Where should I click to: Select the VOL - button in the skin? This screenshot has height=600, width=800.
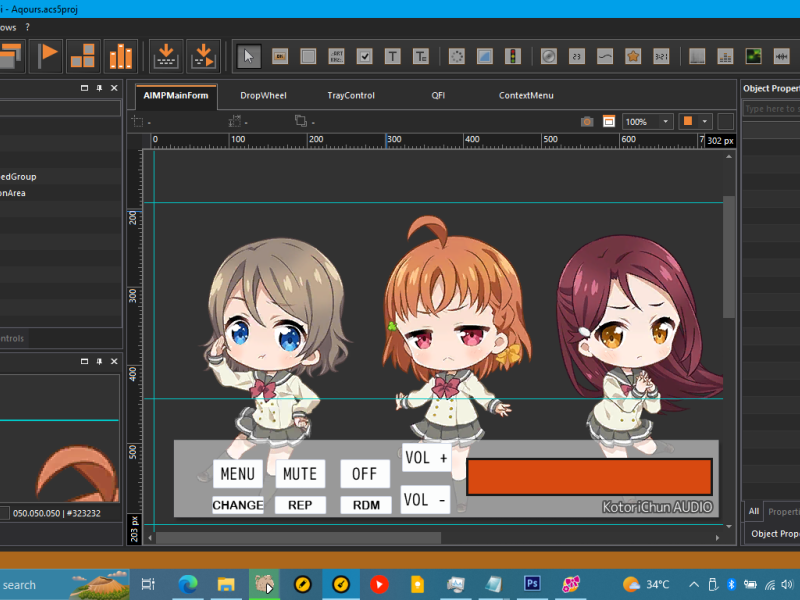(x=426, y=499)
